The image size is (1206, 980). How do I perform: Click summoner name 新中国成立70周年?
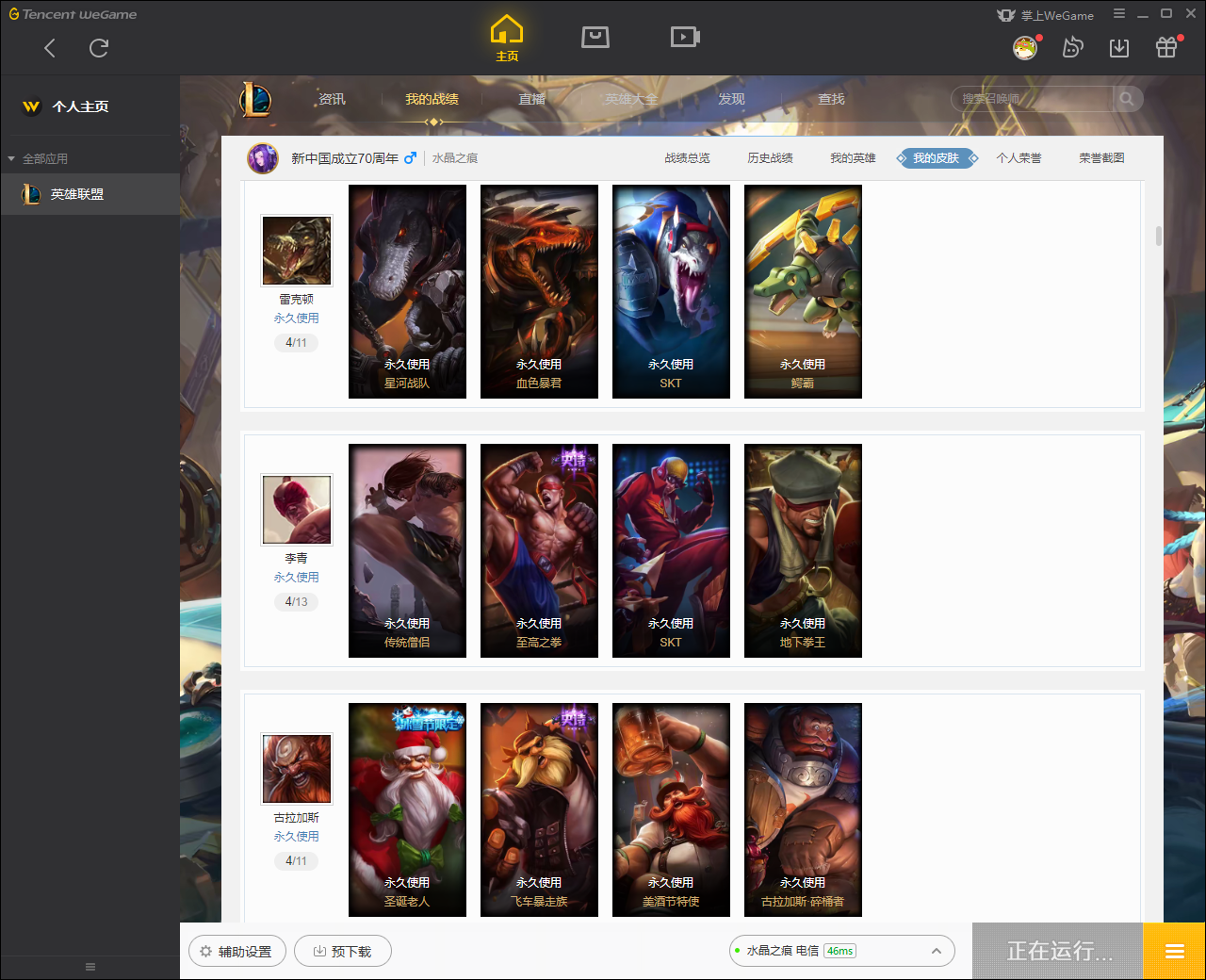(345, 158)
